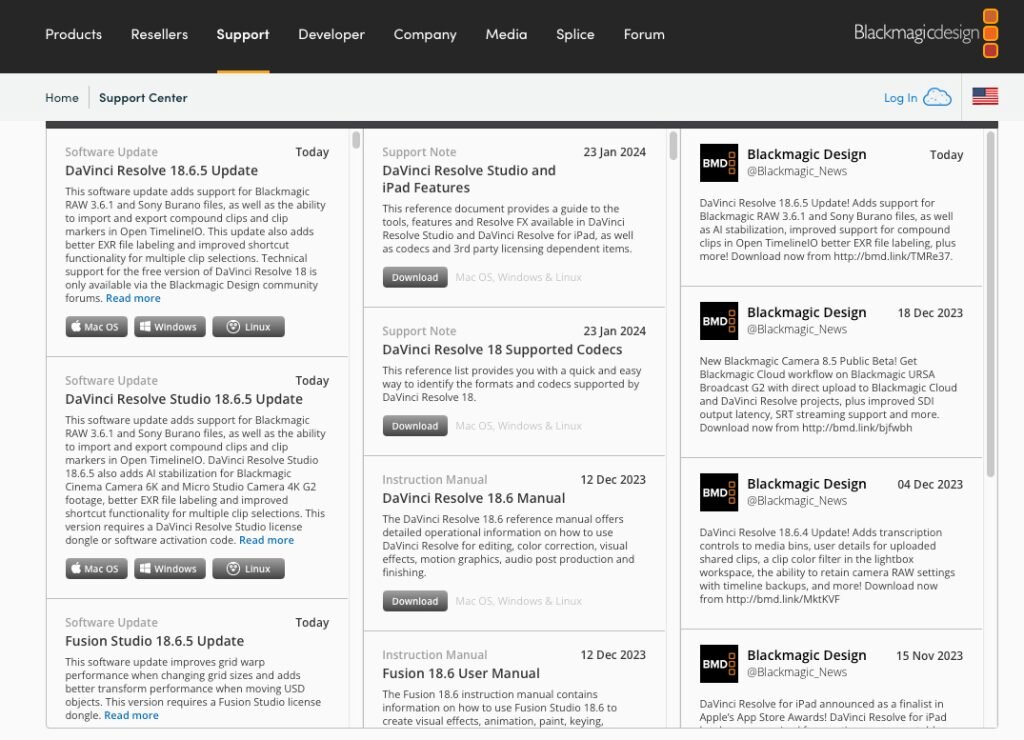Read more about DaVinci Resolve Studio 18.6.5

click(x=266, y=540)
